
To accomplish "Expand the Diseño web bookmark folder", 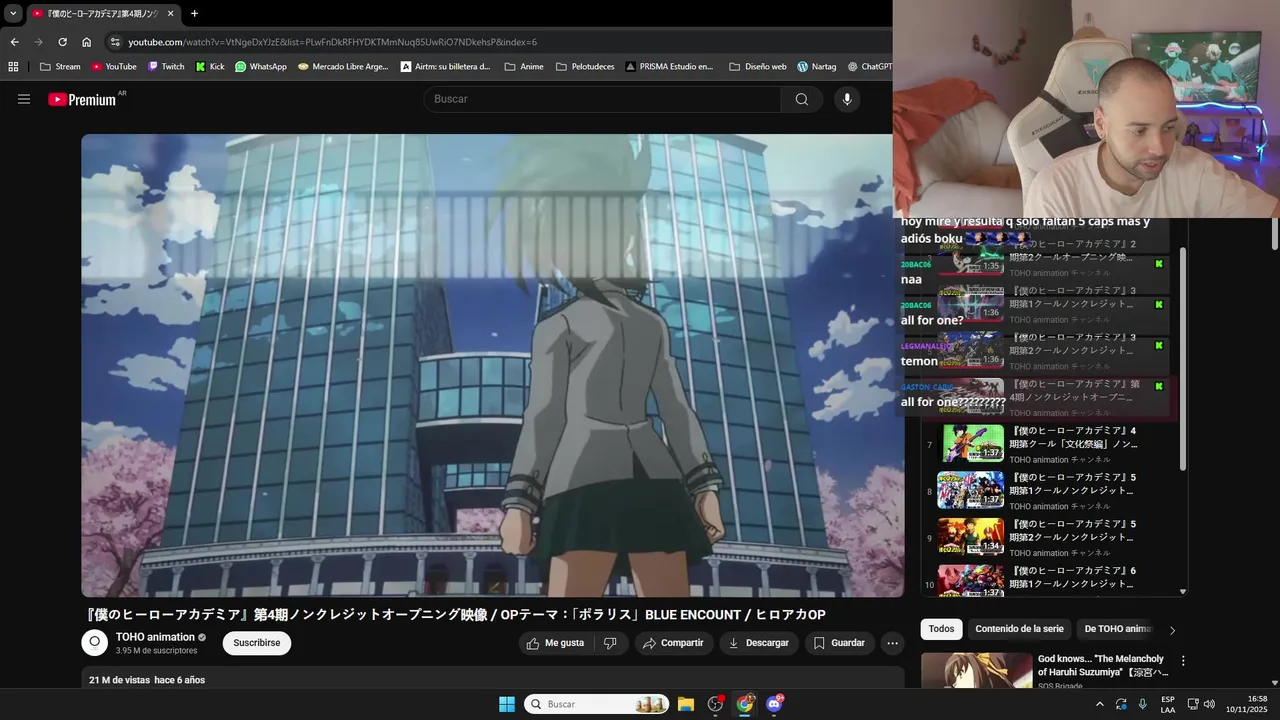I will (x=758, y=67).
